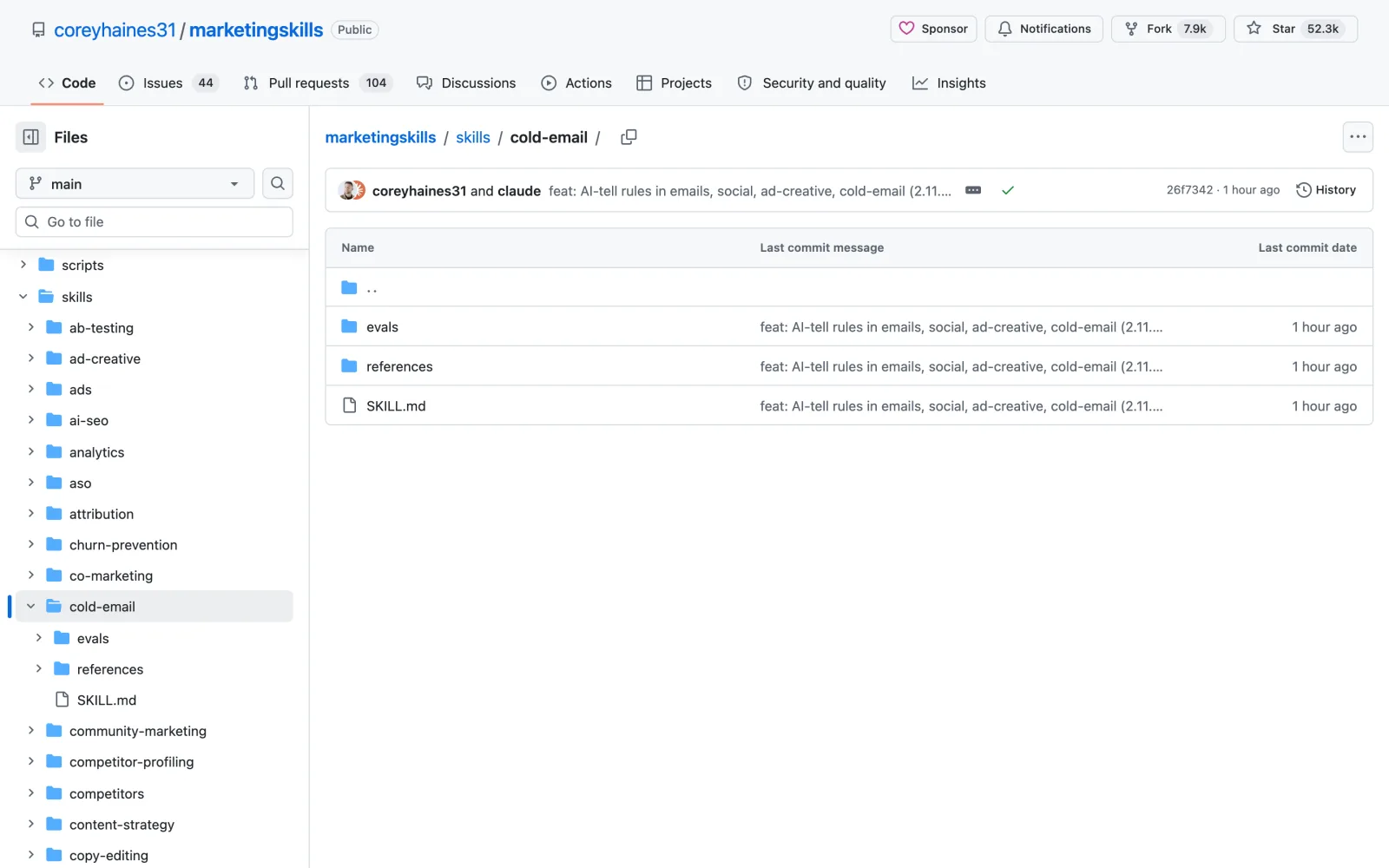The image size is (1389, 868).
Task: Open the Notifications bell button
Action: (1043, 29)
